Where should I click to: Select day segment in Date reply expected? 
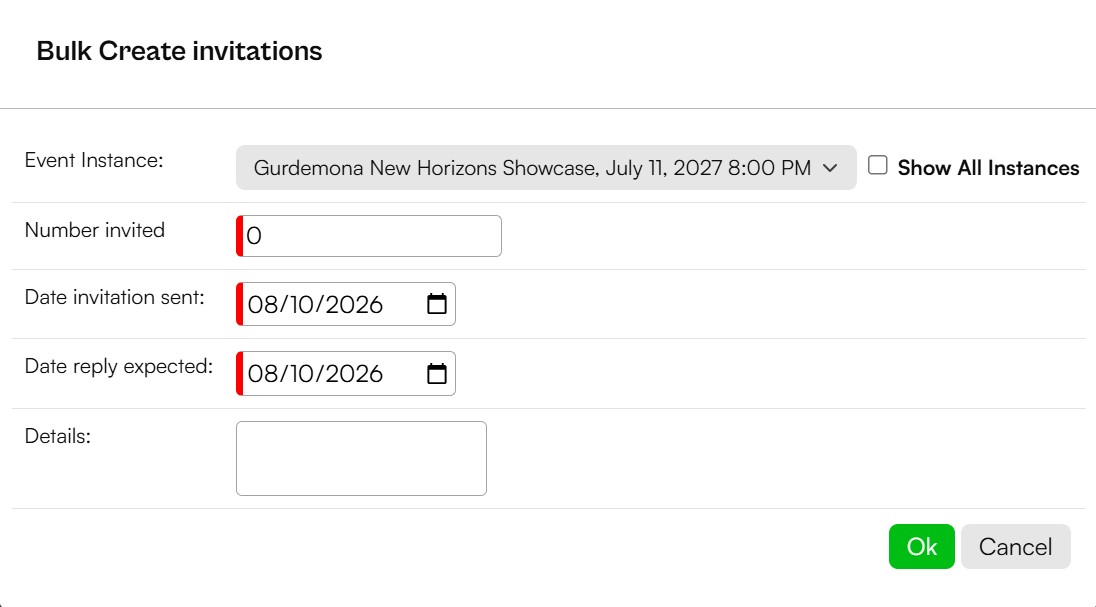[301, 373]
